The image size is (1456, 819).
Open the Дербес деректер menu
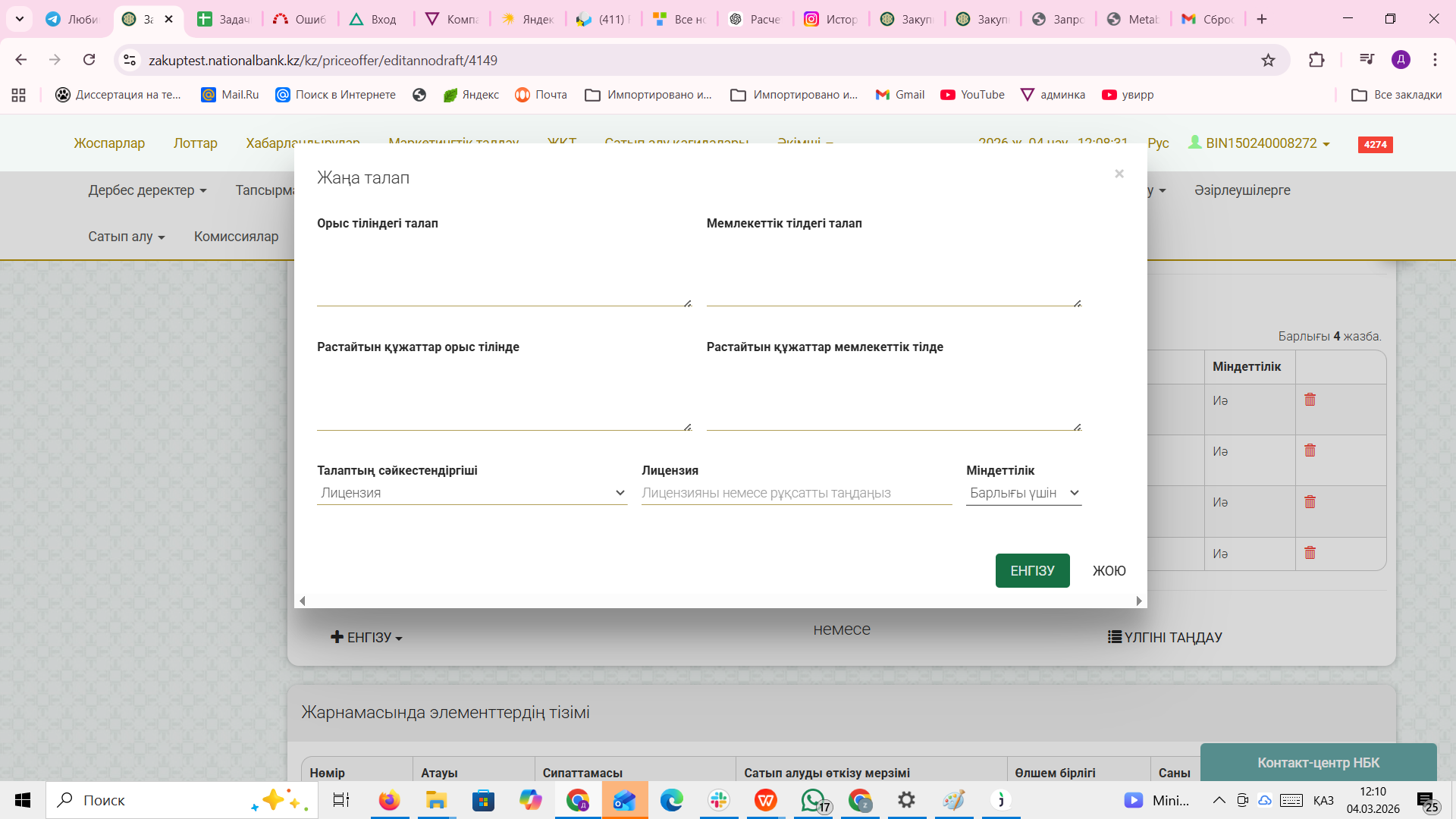click(147, 190)
